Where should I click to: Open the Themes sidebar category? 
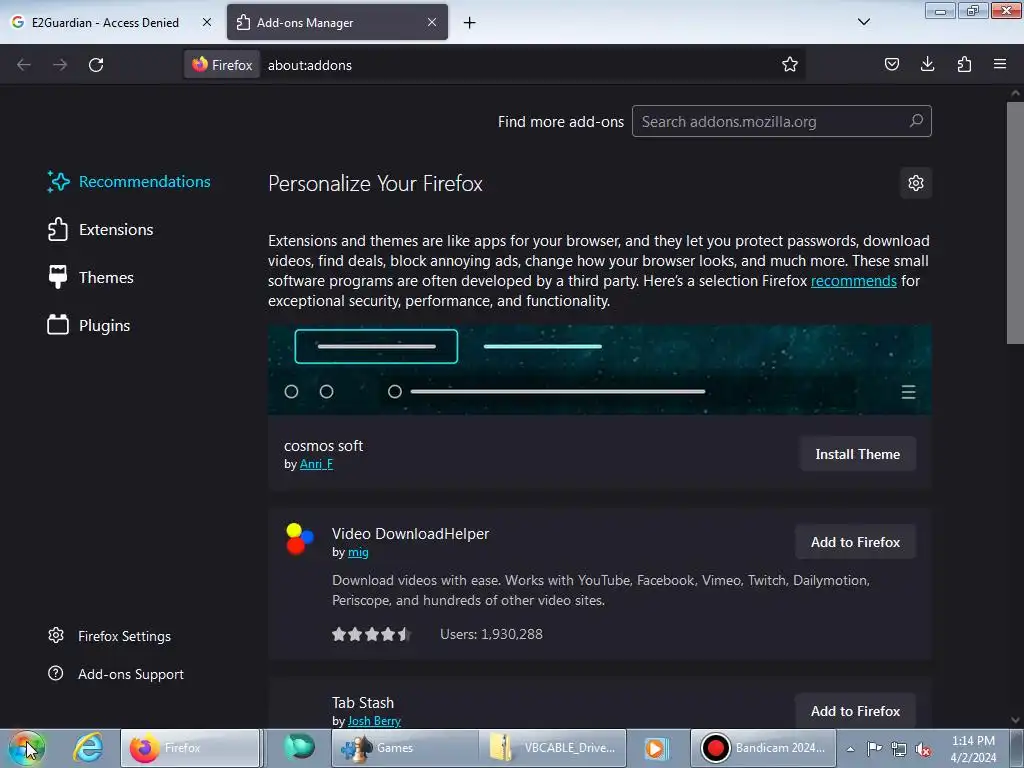tap(90, 278)
